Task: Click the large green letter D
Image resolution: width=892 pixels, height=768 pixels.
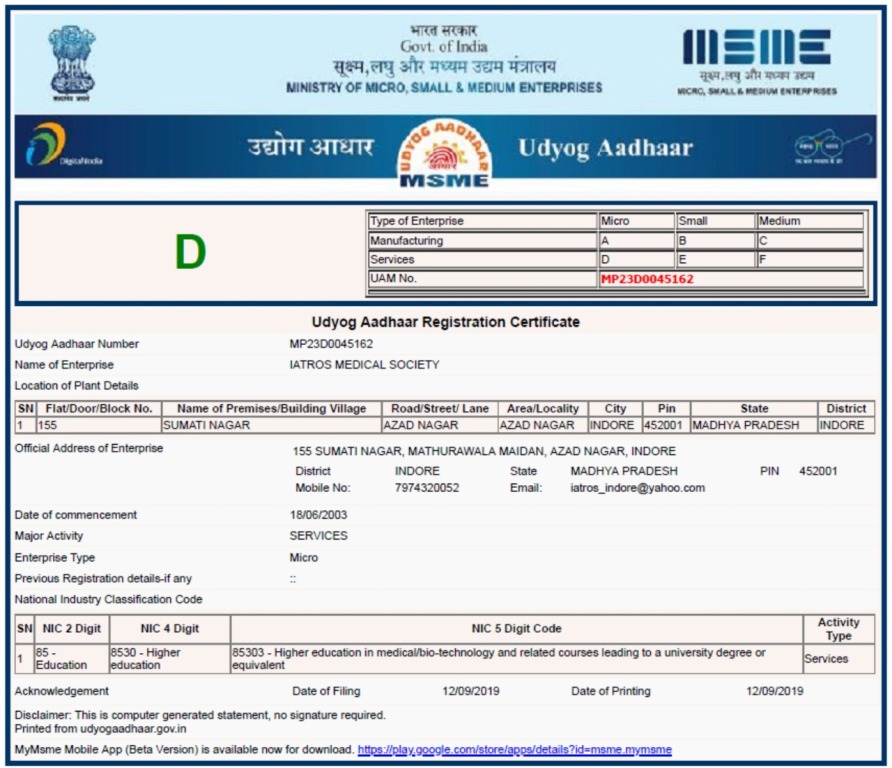Action: [190, 254]
